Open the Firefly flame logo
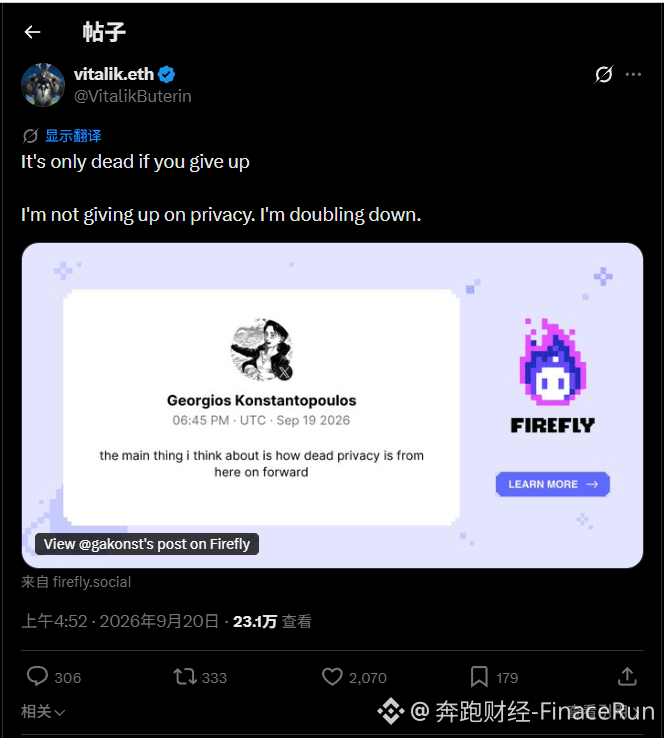Image resolution: width=664 pixels, height=738 pixels. (x=552, y=362)
